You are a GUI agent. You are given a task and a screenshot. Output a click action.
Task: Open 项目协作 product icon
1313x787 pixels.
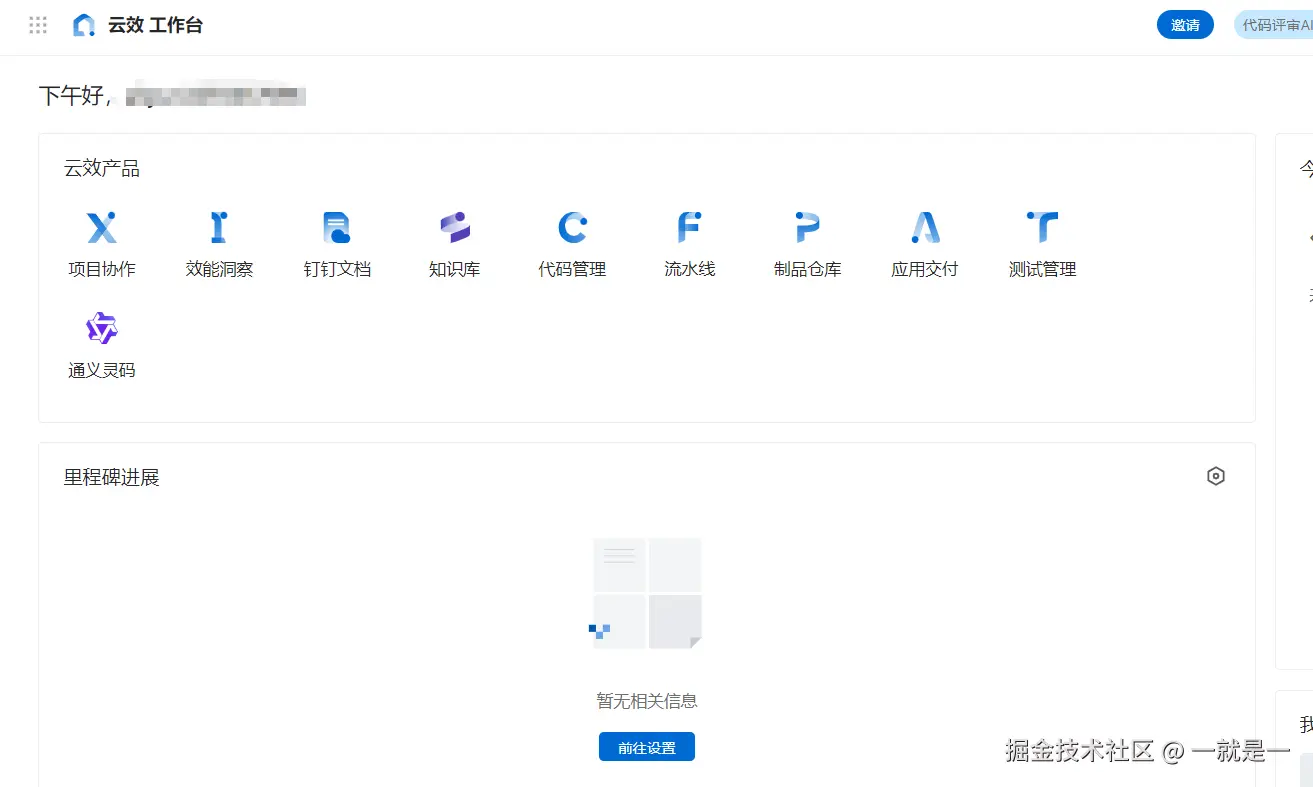tap(102, 228)
